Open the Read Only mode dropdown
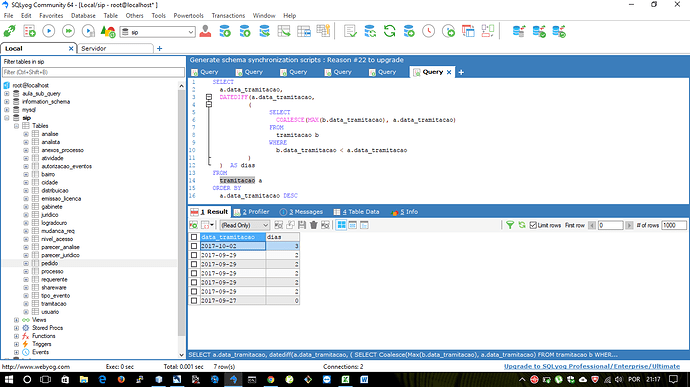Image resolution: width=690 pixels, height=387 pixels. (x=244, y=225)
